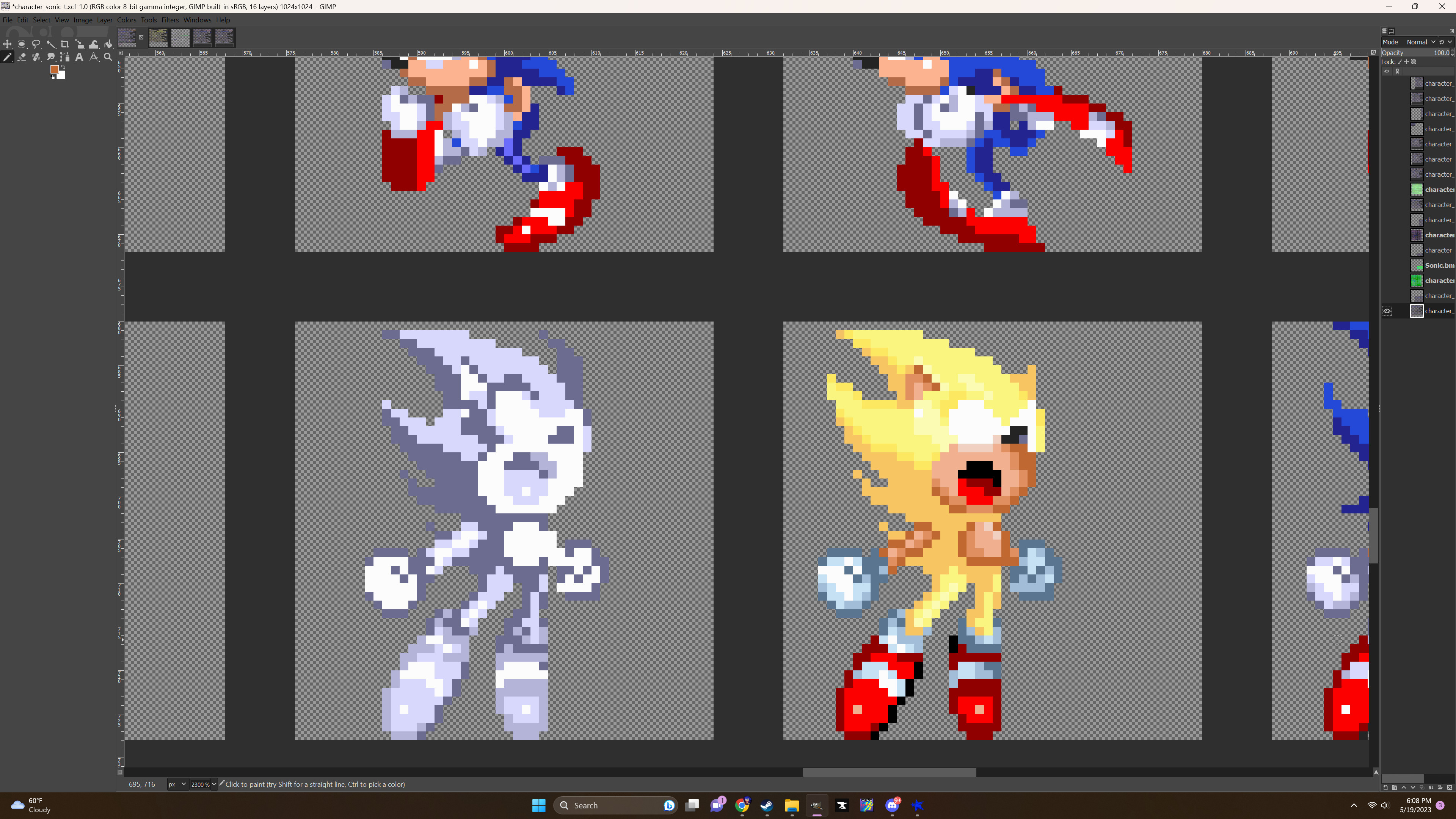Screen dimensions: 1456x819
Task: Open the Edit menu
Action: coord(23,20)
